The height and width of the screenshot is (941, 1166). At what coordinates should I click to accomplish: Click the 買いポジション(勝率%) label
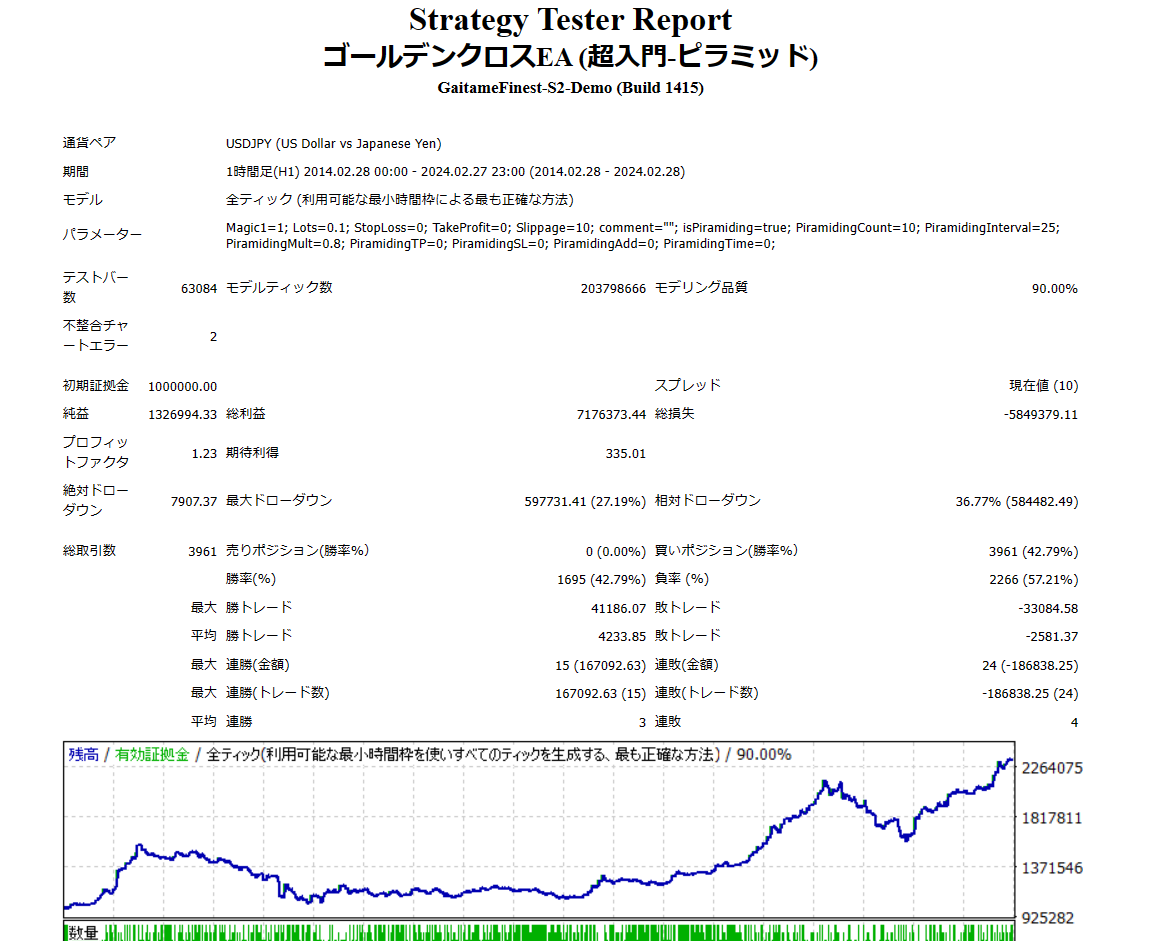tap(726, 551)
